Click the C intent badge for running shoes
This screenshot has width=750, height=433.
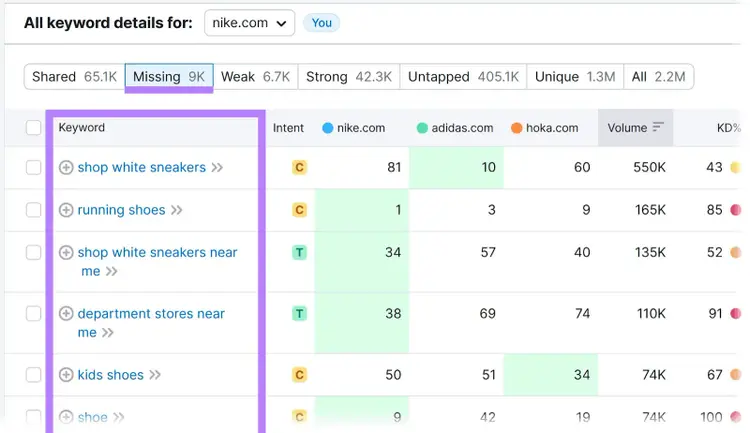(299, 210)
